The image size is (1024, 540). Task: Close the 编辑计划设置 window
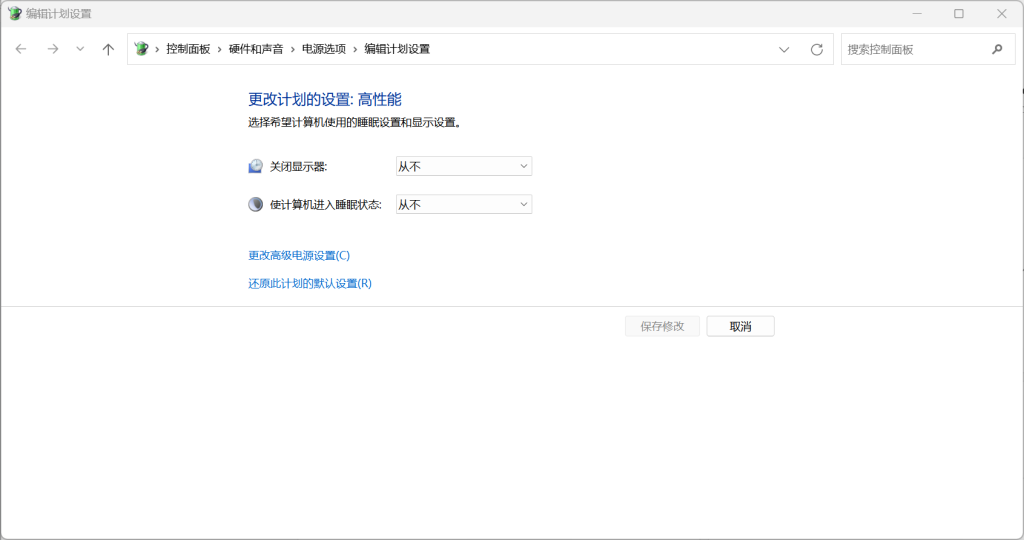[x=1001, y=14]
